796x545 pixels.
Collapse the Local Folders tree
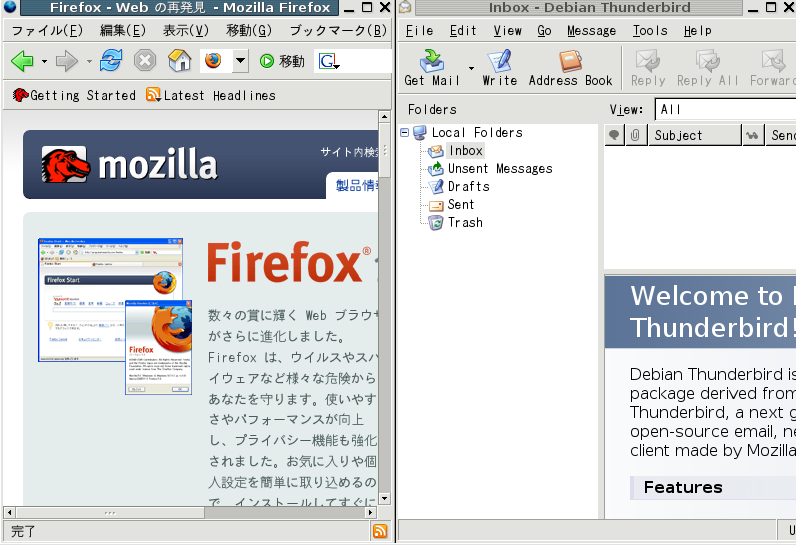coord(405,132)
